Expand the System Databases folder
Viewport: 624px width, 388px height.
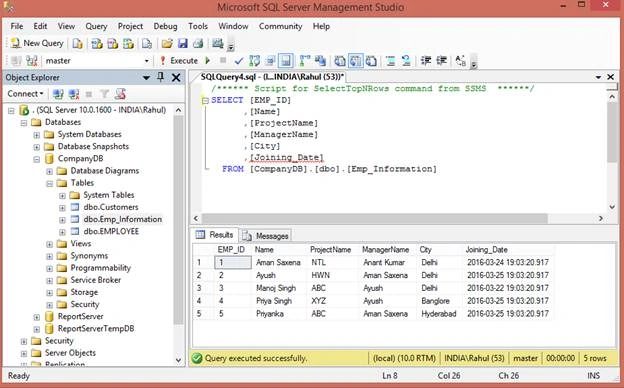tap(37, 135)
